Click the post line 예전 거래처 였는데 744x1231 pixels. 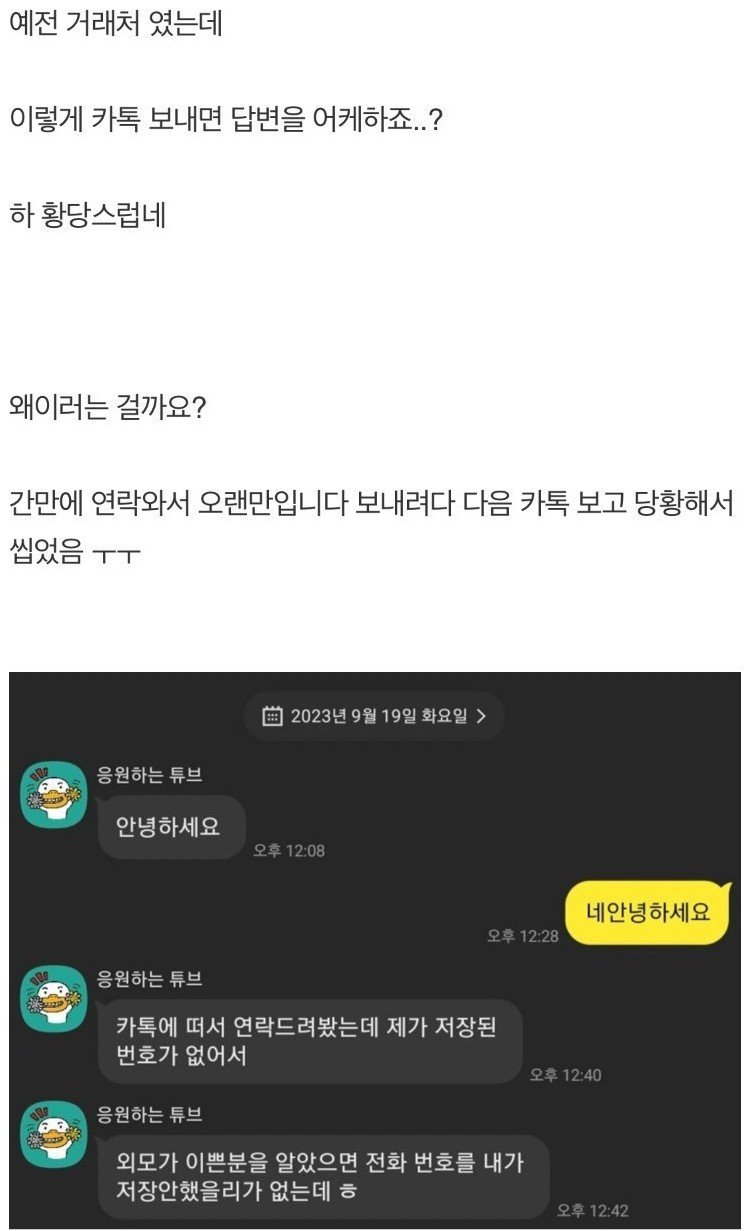pyautogui.click(x=115, y=23)
